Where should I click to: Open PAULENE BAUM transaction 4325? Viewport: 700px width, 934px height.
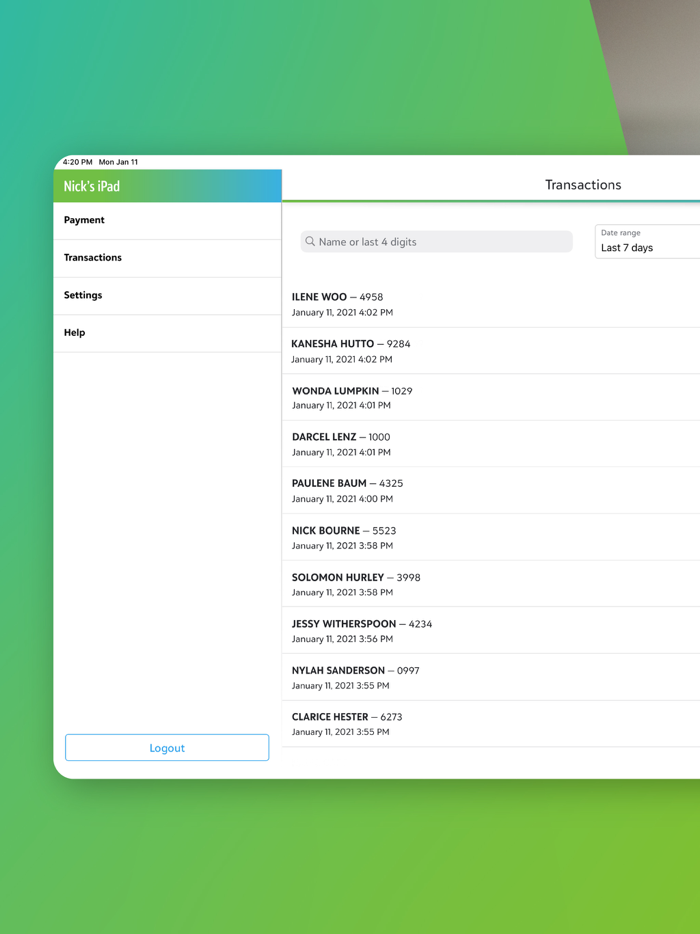[x=491, y=490]
